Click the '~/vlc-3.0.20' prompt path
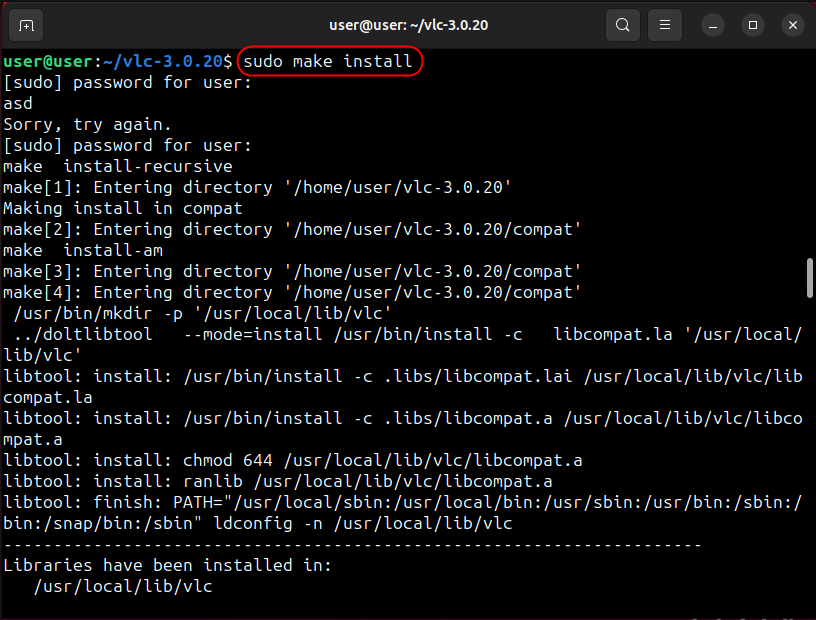 163,61
